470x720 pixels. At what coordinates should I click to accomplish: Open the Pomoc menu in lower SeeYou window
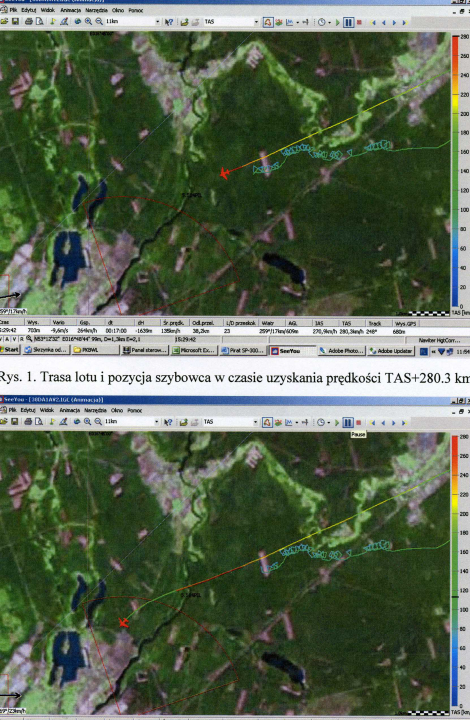pyautogui.click(x=134, y=410)
